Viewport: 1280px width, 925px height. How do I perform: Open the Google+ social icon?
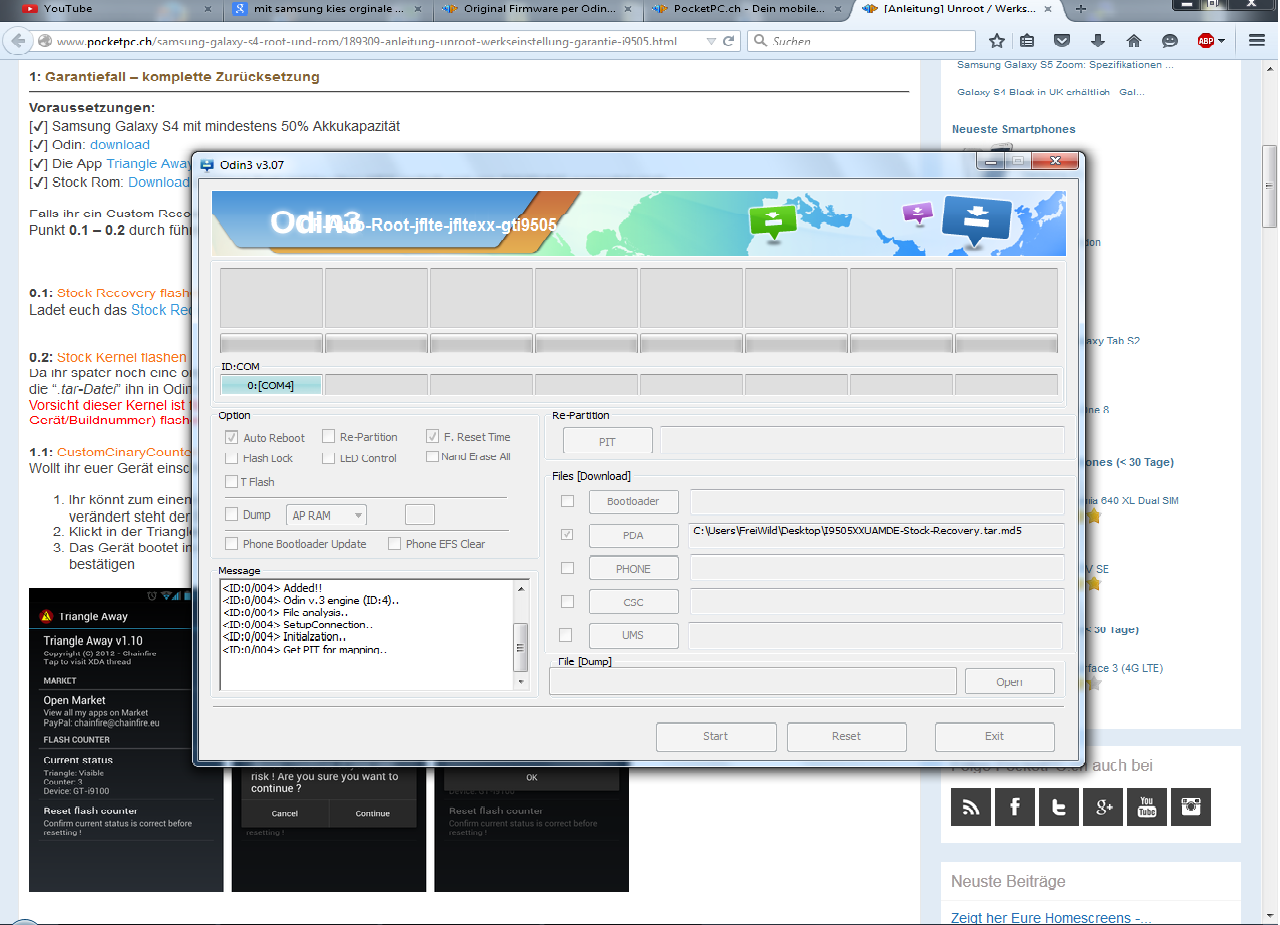[x=1103, y=806]
